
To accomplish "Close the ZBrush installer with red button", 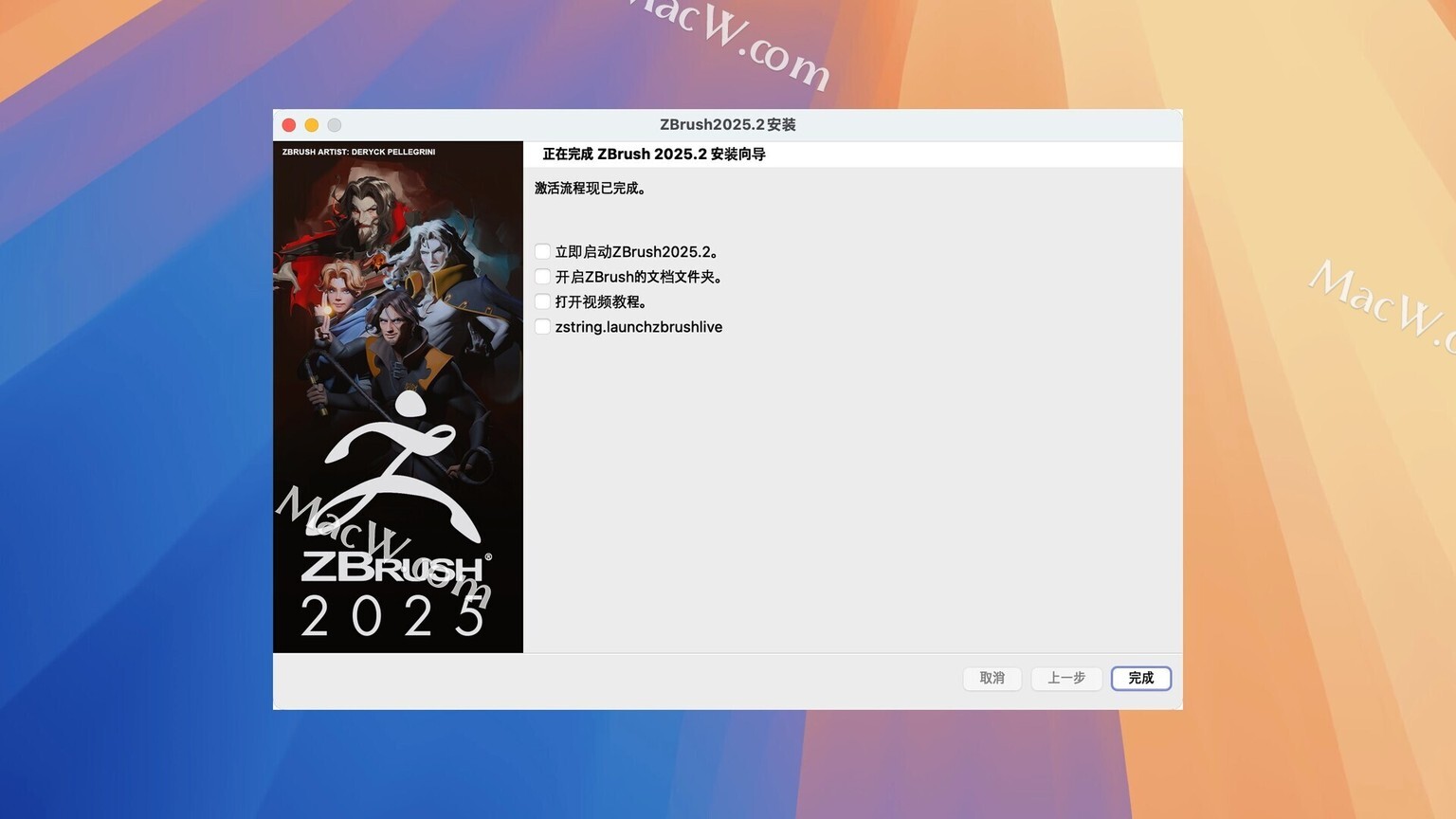I will 289,125.
